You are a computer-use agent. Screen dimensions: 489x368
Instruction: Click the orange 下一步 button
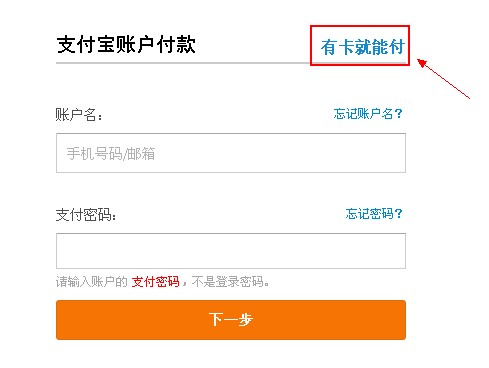[x=231, y=320]
